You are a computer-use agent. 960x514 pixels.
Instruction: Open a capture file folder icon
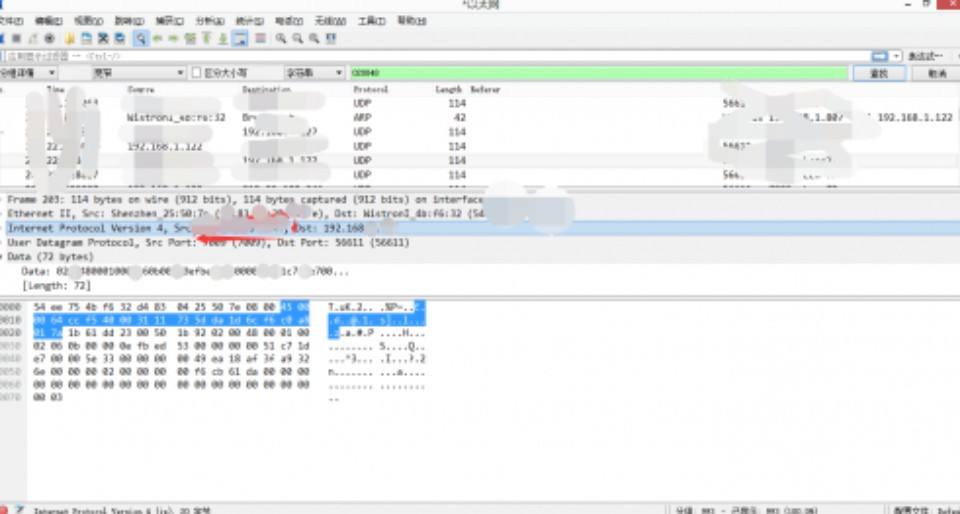point(70,39)
